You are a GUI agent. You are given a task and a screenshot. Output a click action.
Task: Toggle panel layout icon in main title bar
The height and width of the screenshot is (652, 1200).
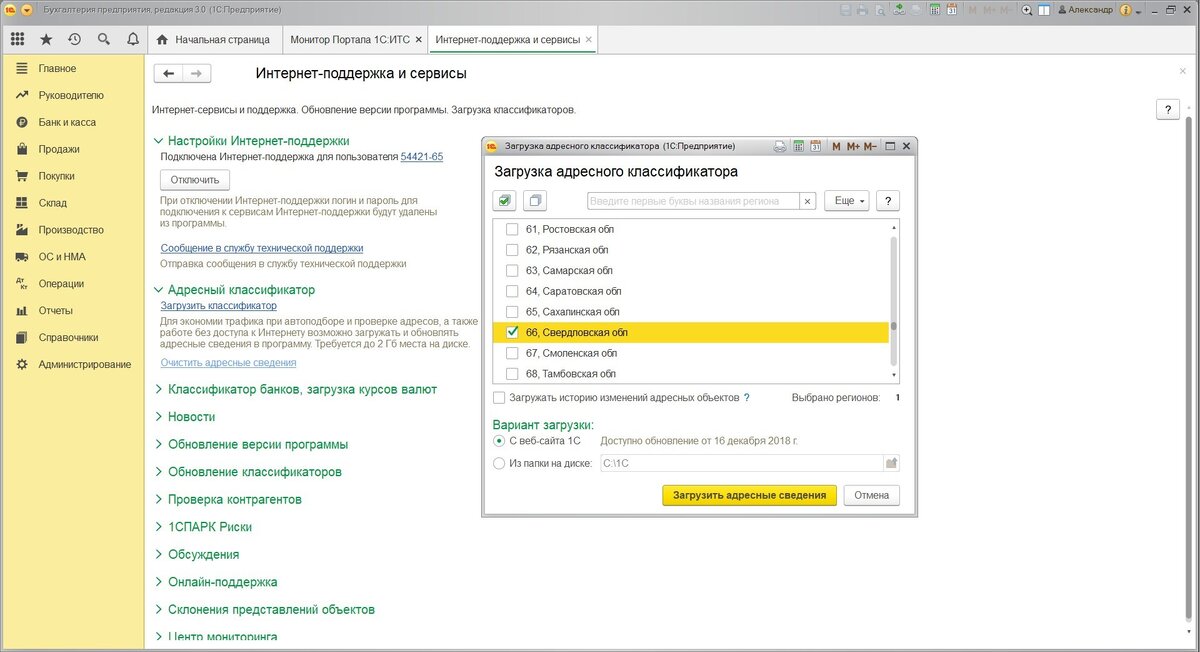1044,10
